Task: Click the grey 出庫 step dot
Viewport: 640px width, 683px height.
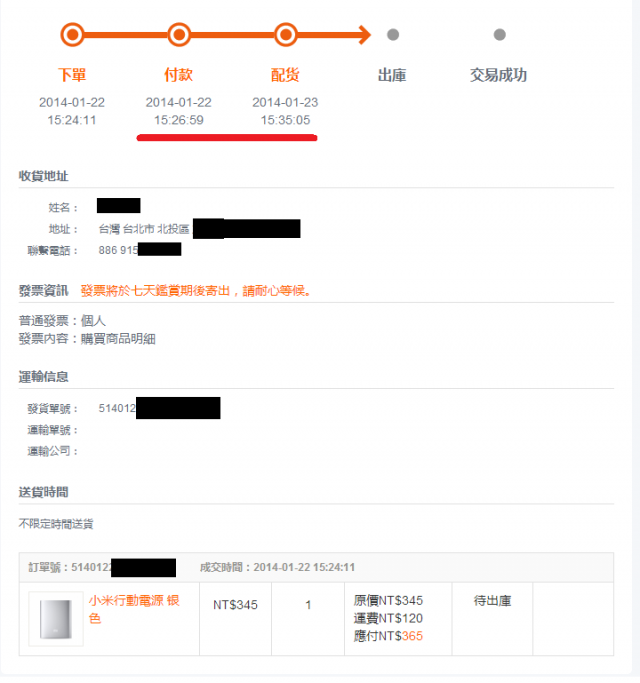Action: [393, 34]
